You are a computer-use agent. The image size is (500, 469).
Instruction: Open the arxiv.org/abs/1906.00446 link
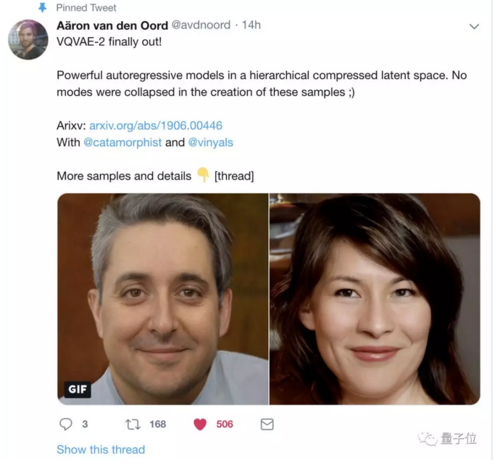tap(156, 126)
